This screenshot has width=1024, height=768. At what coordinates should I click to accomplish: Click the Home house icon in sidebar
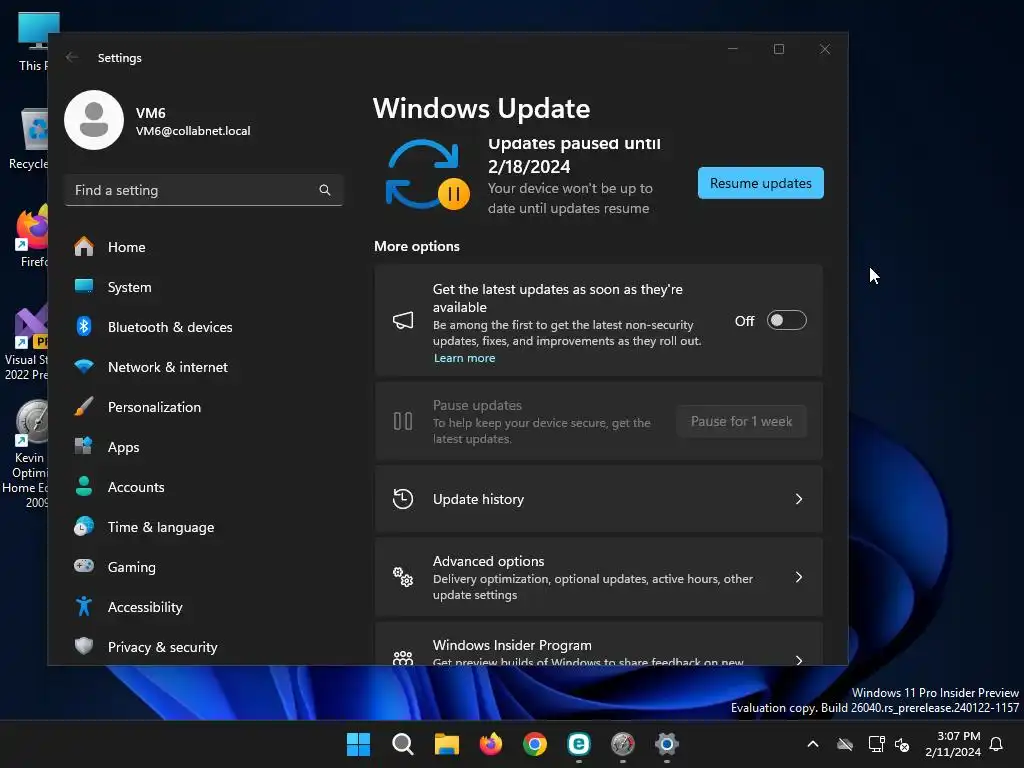(84, 247)
